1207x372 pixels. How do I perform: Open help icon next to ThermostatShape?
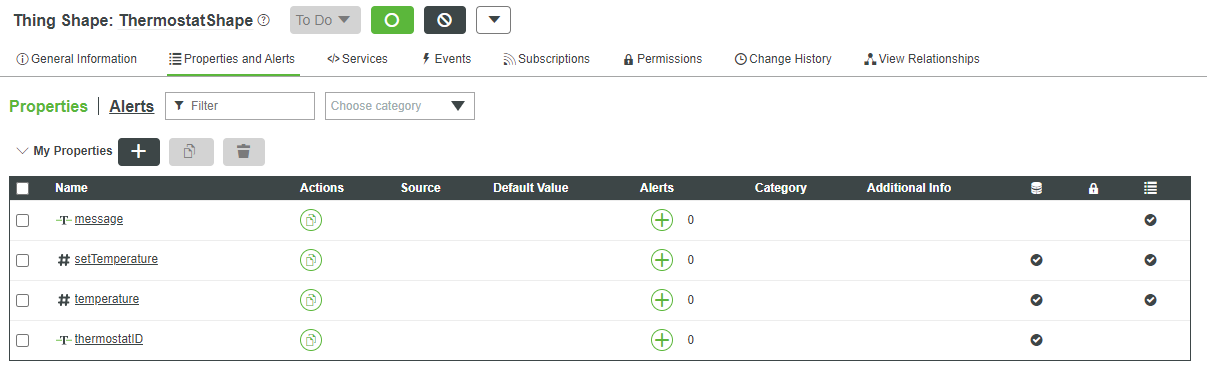pos(264,20)
